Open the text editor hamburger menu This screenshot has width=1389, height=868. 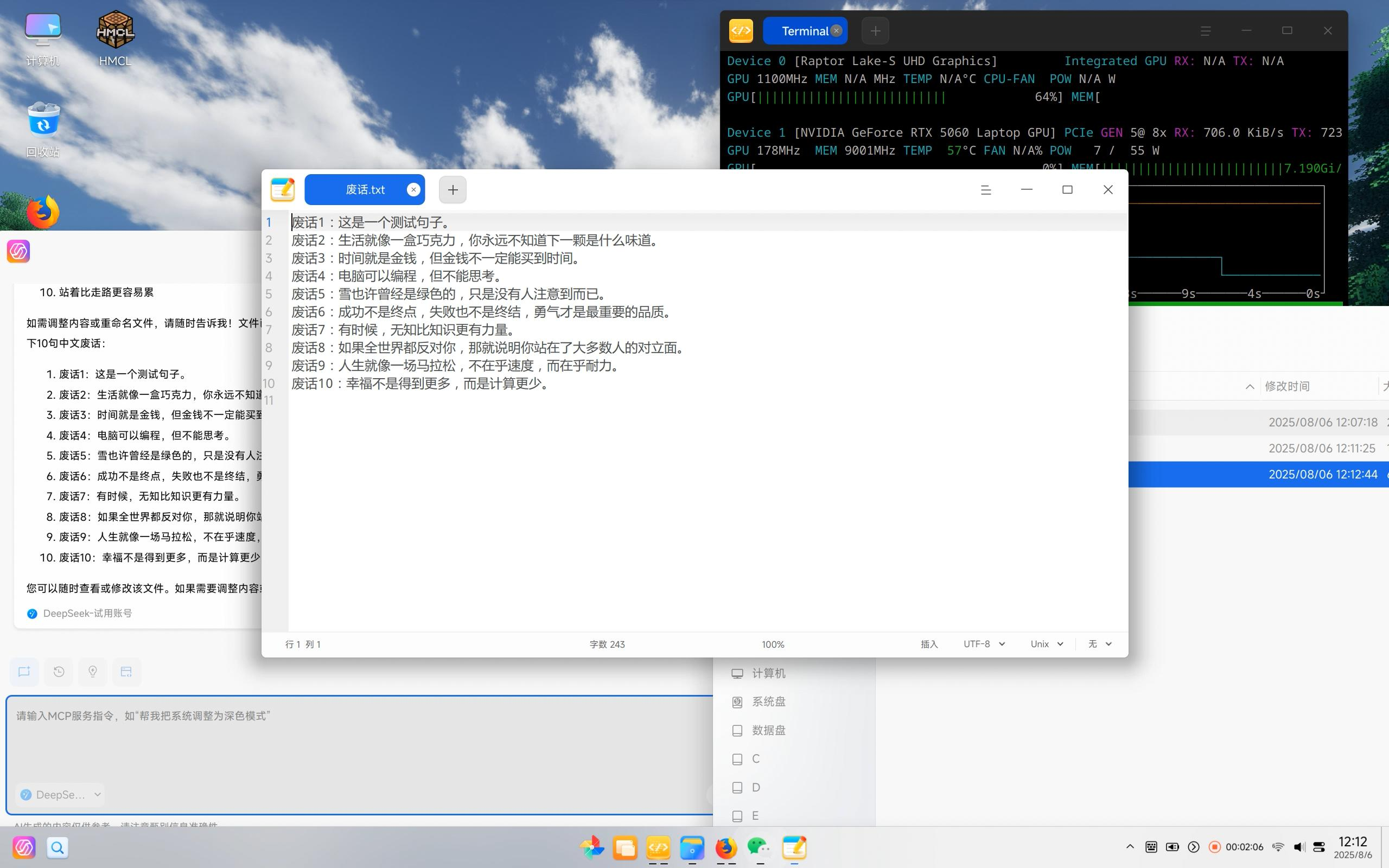pyautogui.click(x=985, y=190)
